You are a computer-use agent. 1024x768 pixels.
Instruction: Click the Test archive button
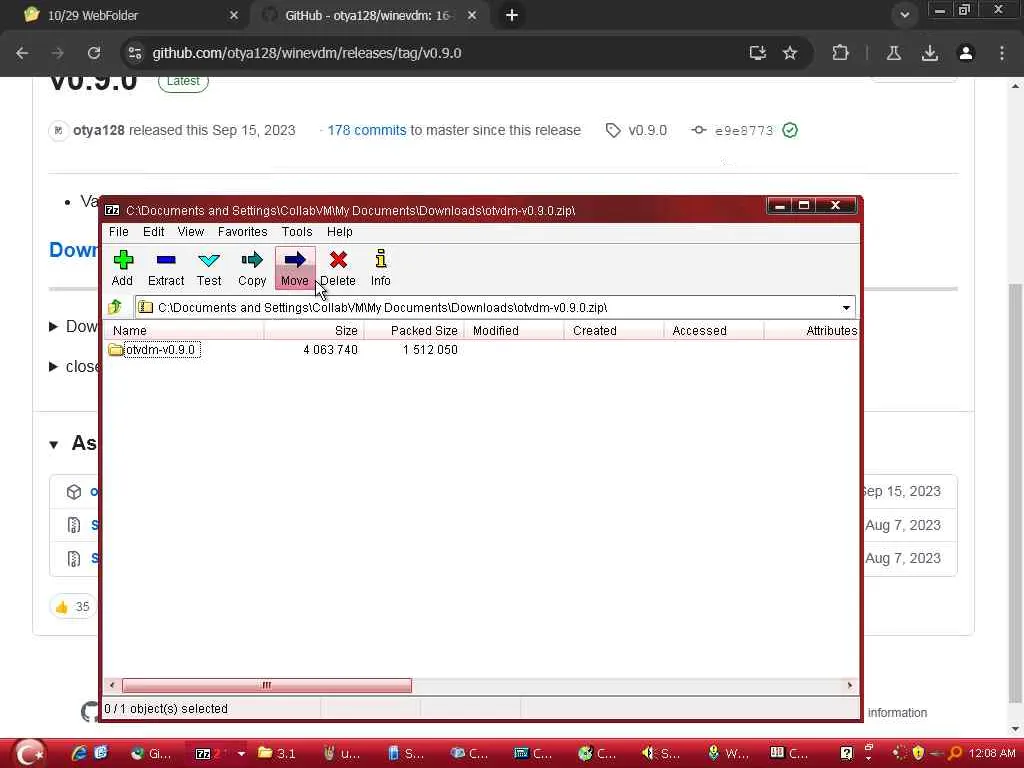(x=209, y=268)
